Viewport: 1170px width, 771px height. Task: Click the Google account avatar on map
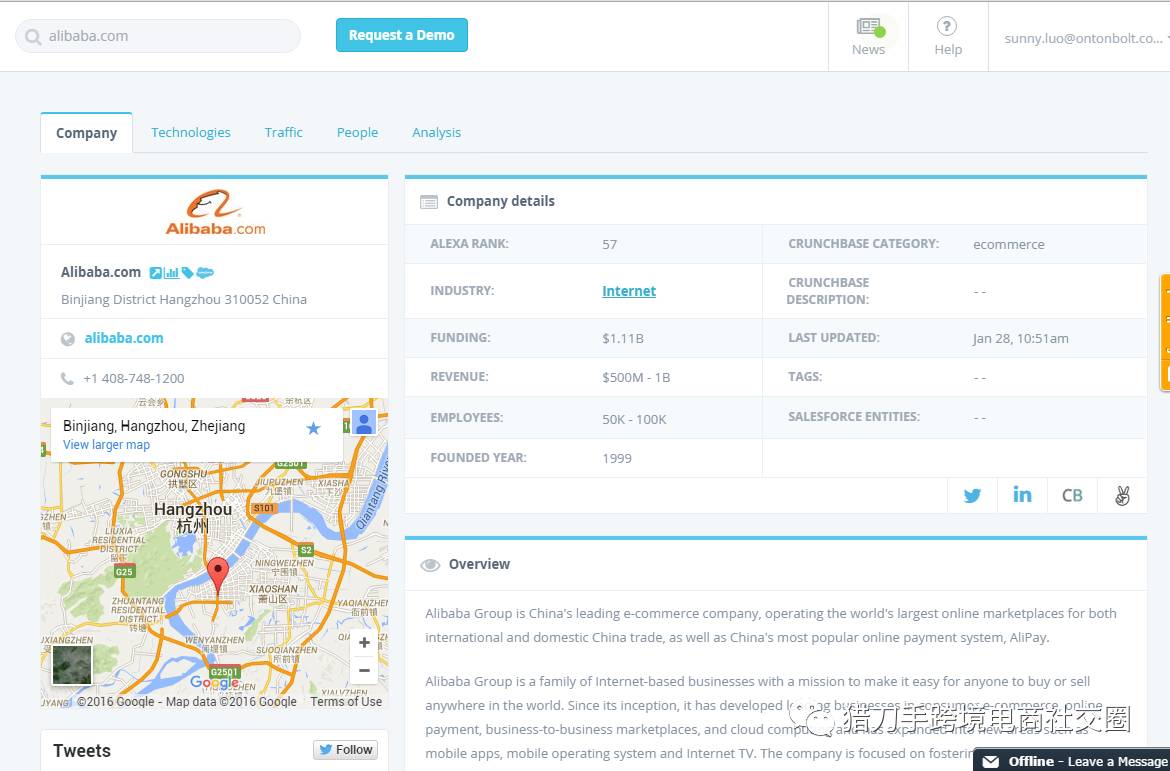tap(364, 423)
